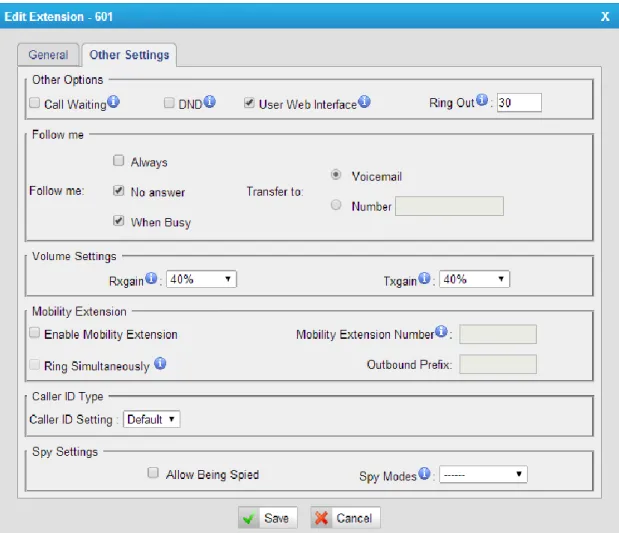Click the Save button
The image size is (619, 533).
pyautogui.click(x=268, y=518)
